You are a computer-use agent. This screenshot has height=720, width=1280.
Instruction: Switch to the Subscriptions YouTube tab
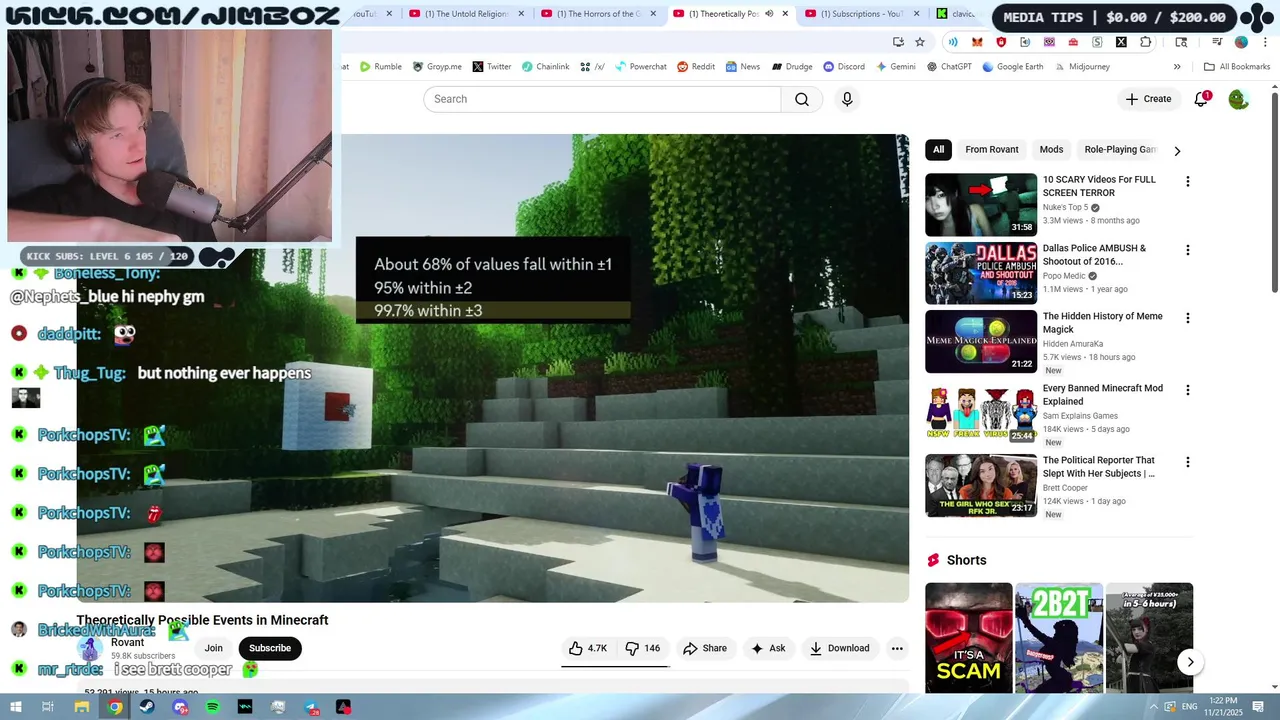[x=863, y=14]
